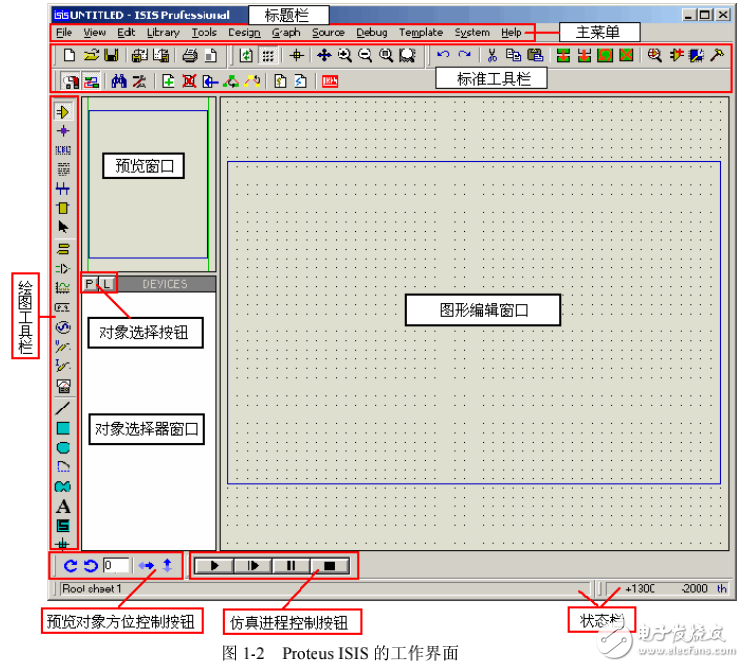Select the 2D line drawing tool
Image resolution: width=744 pixels, height=667 pixels.
pyautogui.click(x=63, y=408)
